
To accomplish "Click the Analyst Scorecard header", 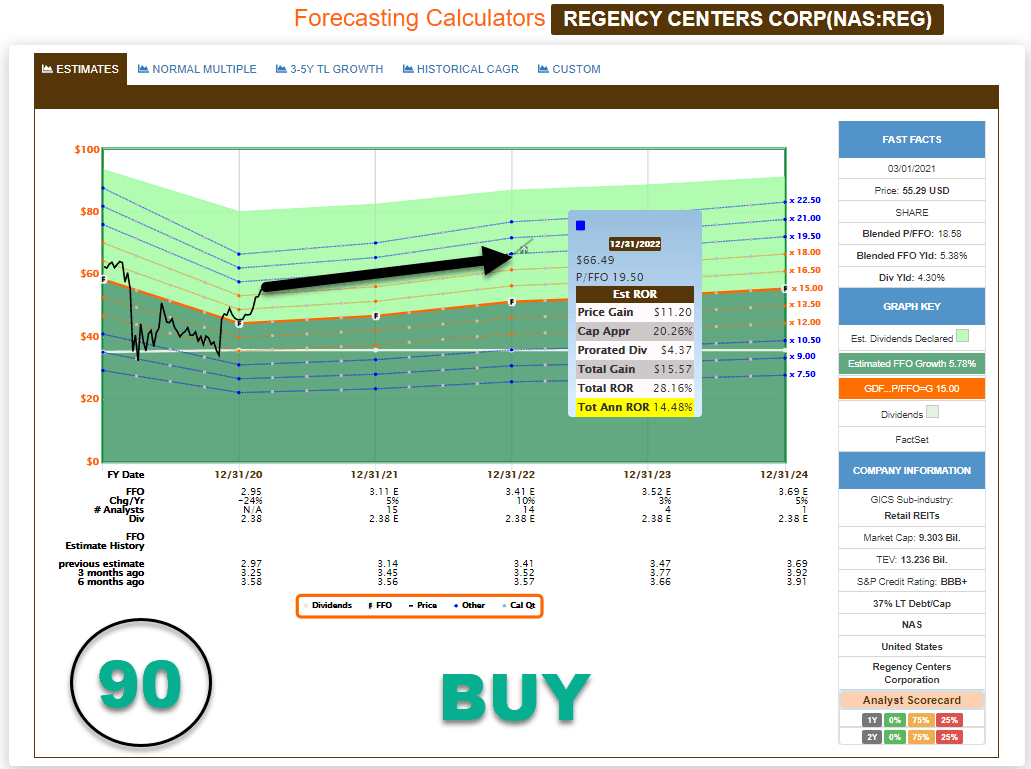I will (912, 700).
